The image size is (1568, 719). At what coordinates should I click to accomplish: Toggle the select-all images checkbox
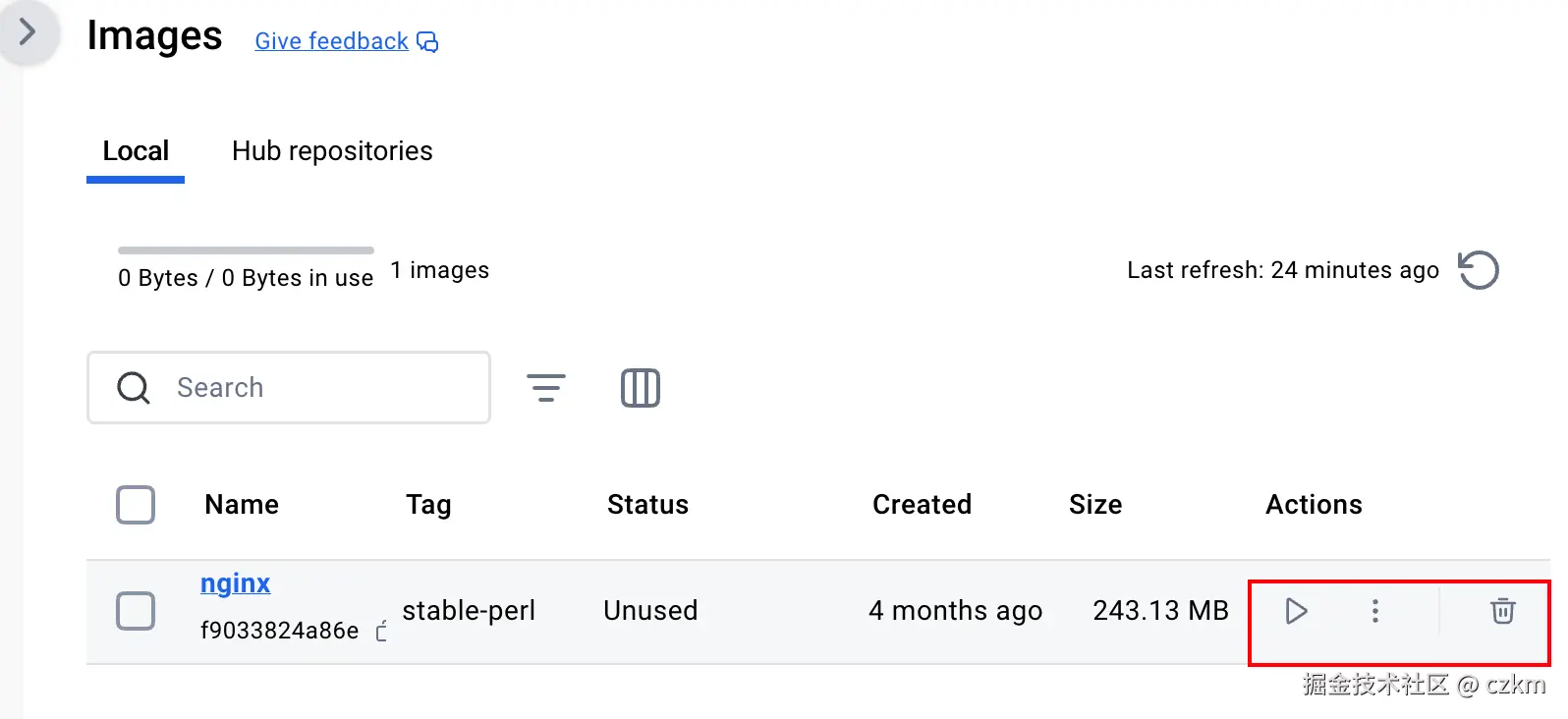[x=136, y=505]
